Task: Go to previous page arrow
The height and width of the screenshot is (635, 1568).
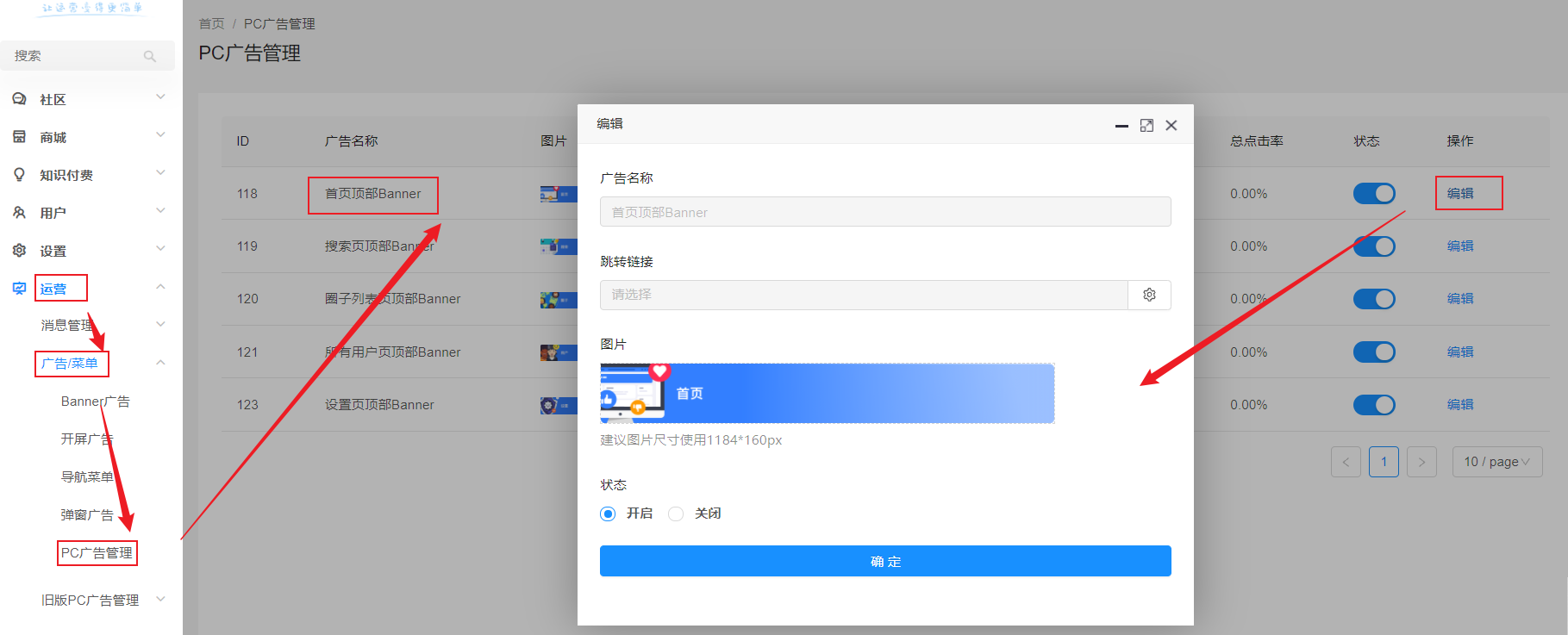Action: pyautogui.click(x=1346, y=462)
